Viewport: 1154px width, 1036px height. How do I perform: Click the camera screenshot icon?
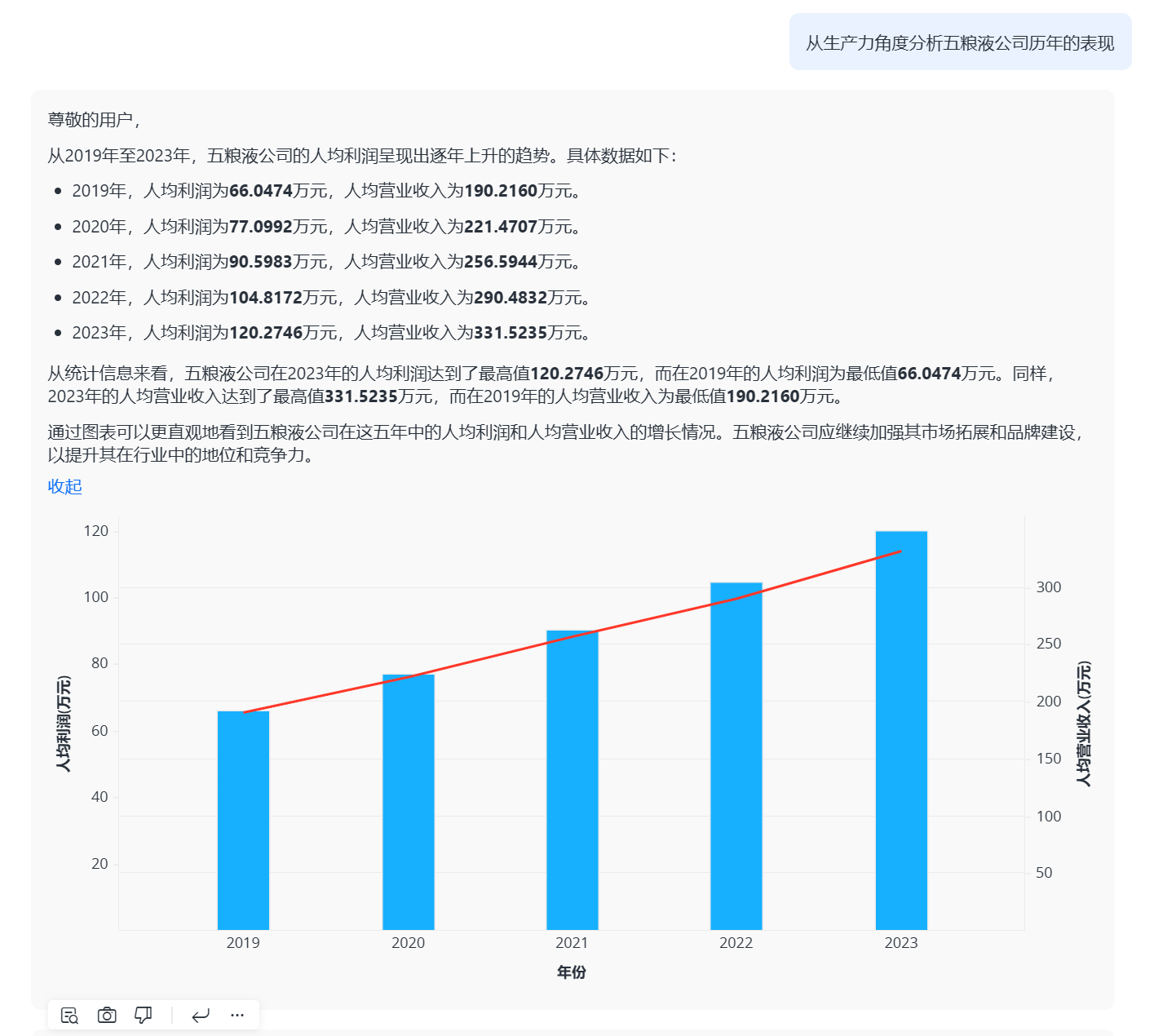coord(107,1016)
